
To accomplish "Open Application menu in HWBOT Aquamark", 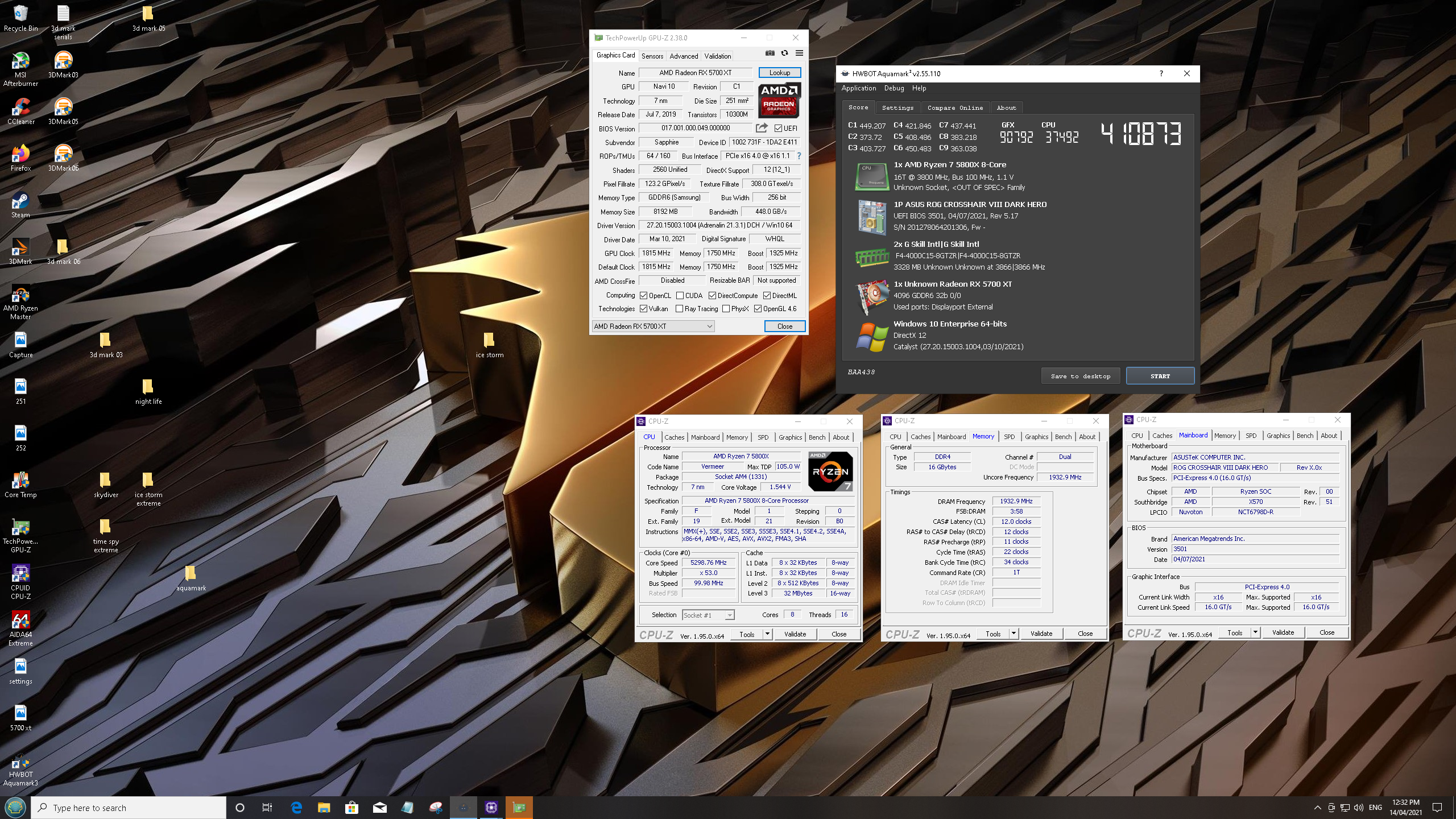I will pos(859,88).
